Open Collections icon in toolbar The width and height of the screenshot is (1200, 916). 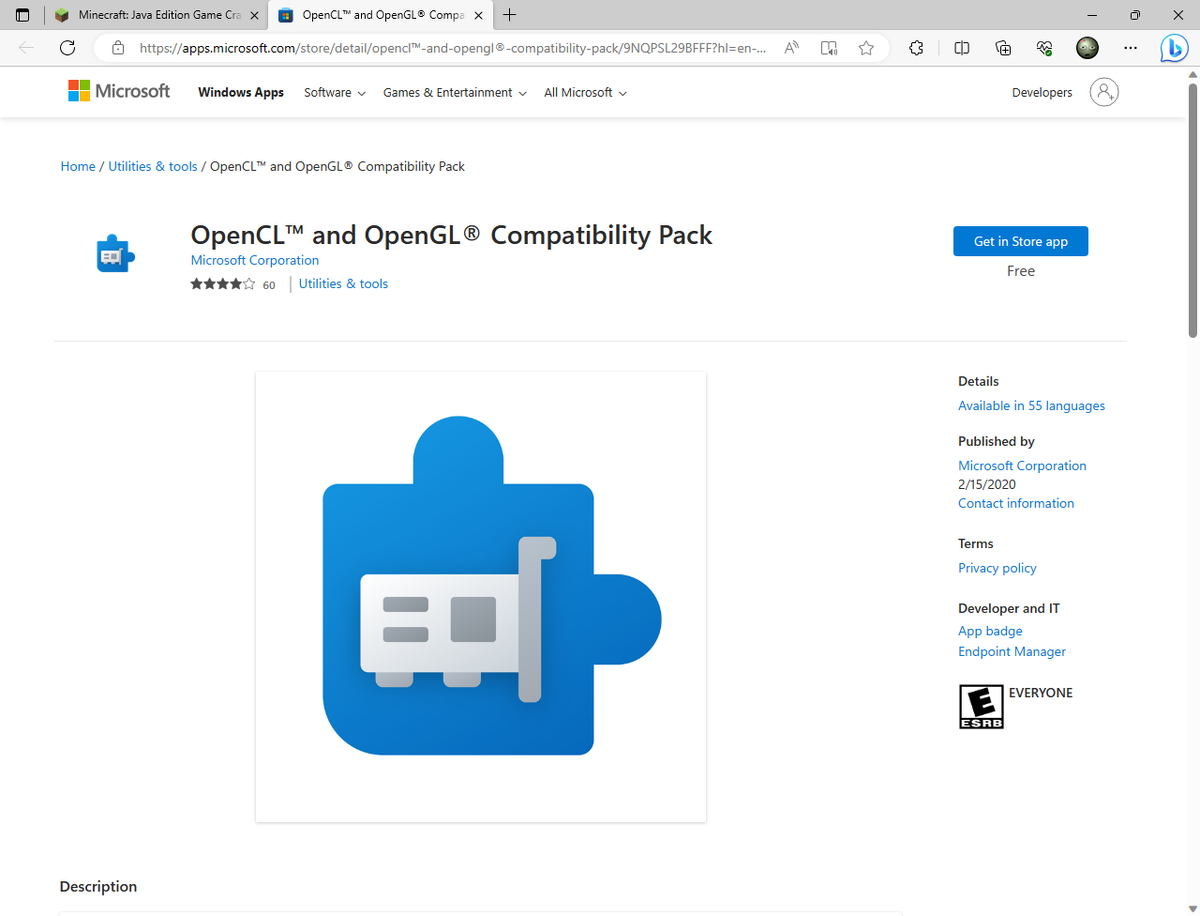1003,47
